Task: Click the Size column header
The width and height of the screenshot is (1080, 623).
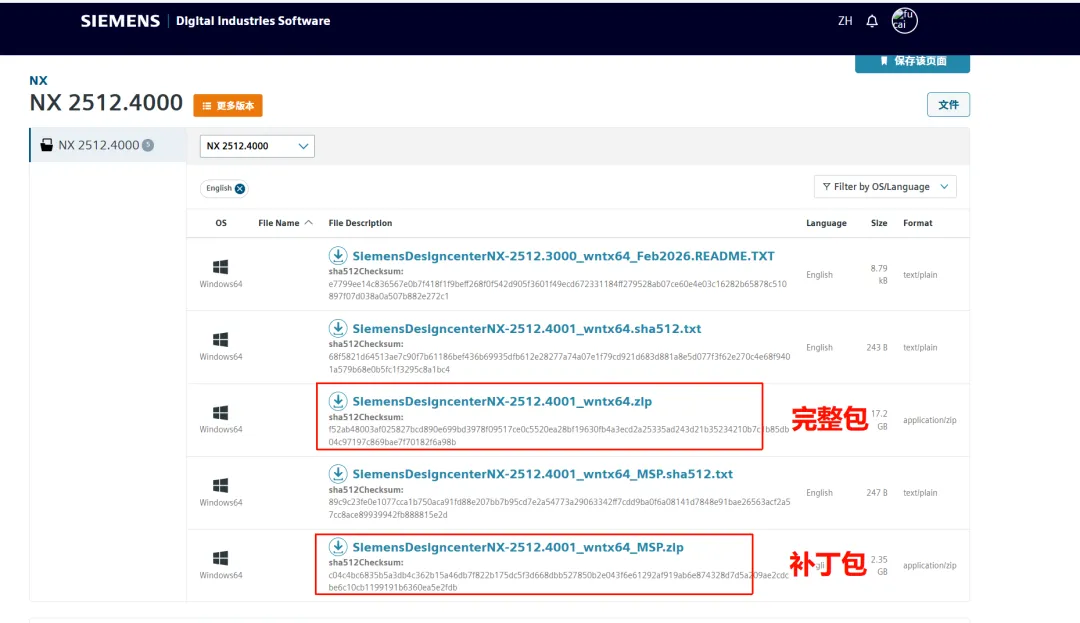Action: [879, 223]
